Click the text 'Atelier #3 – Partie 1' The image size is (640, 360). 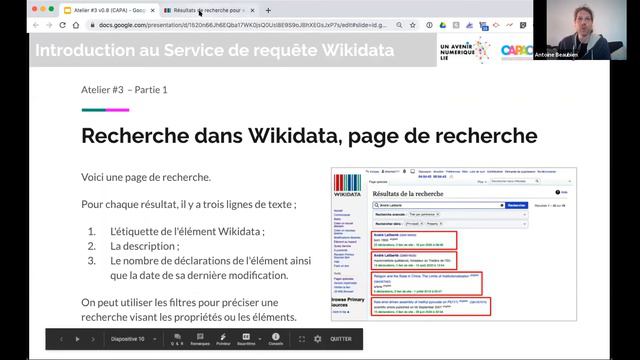coord(124,90)
